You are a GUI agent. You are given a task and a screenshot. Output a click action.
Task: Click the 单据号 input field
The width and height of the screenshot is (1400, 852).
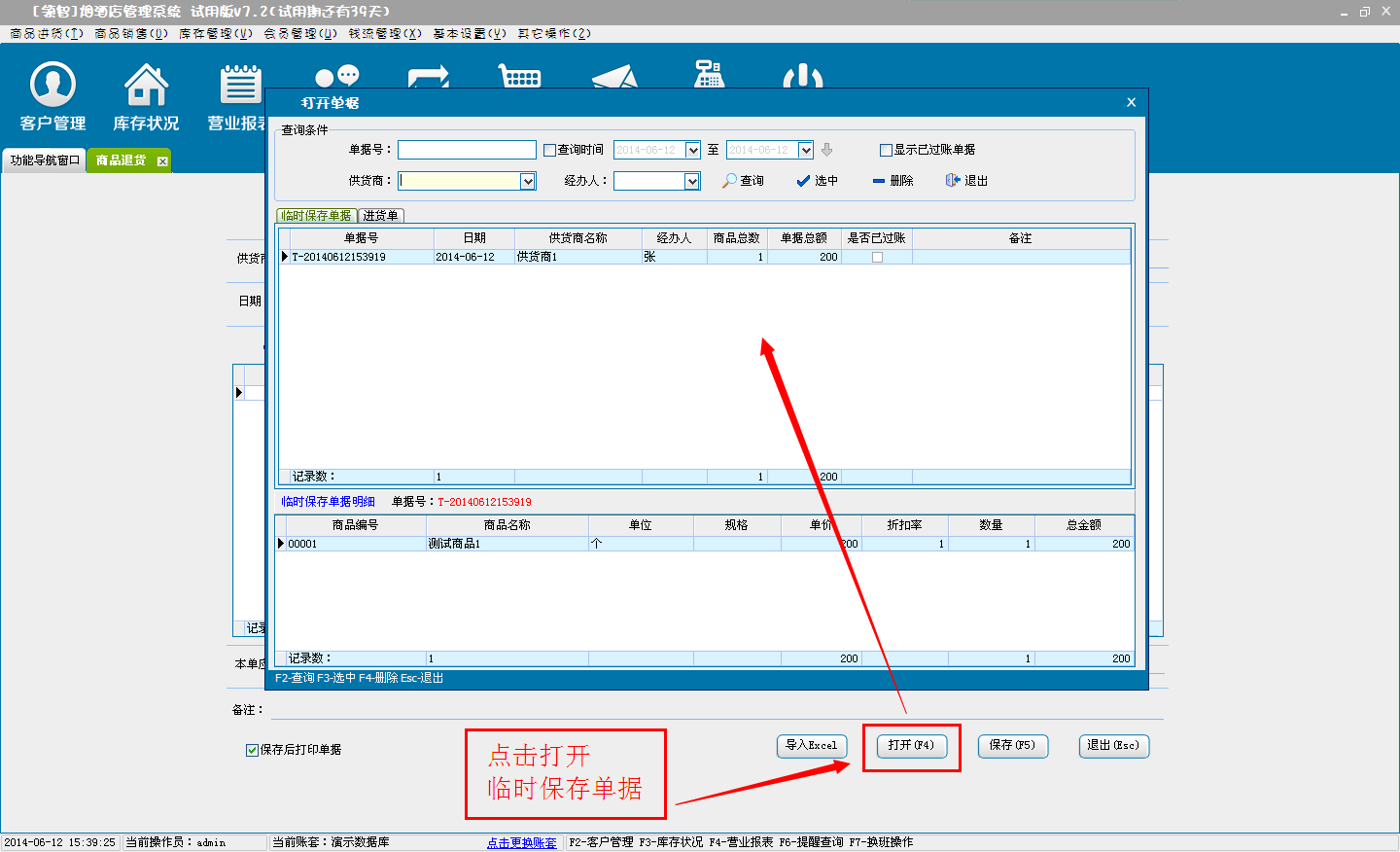pos(467,150)
